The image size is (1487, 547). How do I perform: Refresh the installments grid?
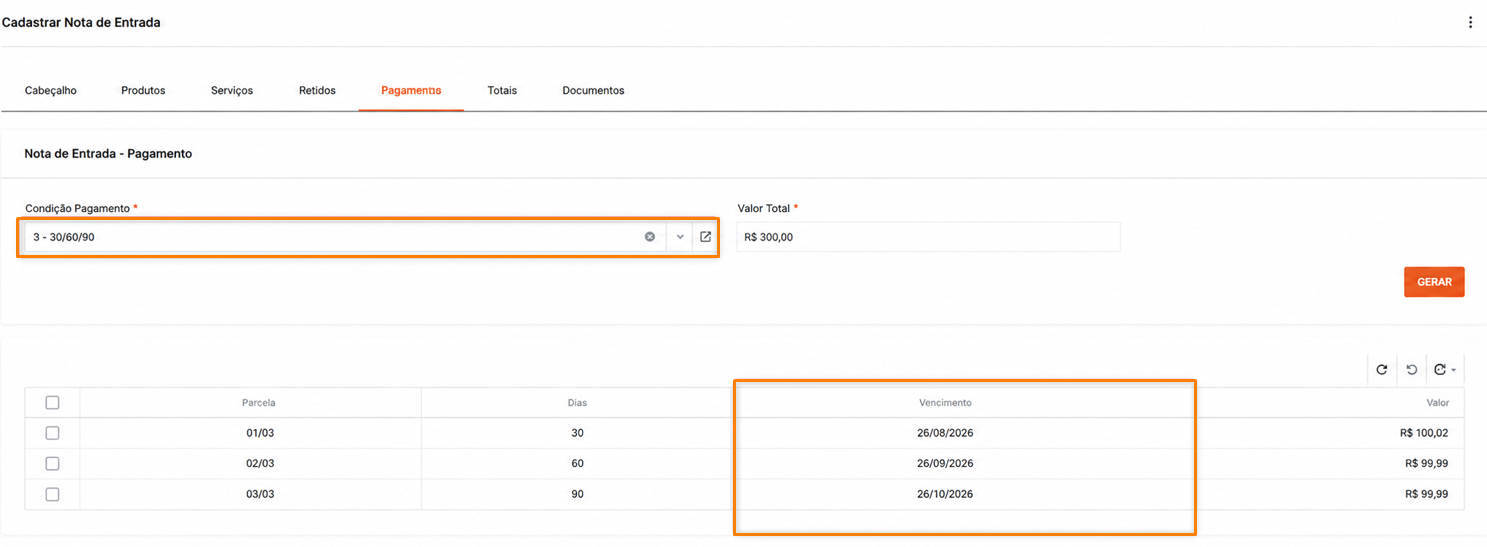coord(1382,370)
